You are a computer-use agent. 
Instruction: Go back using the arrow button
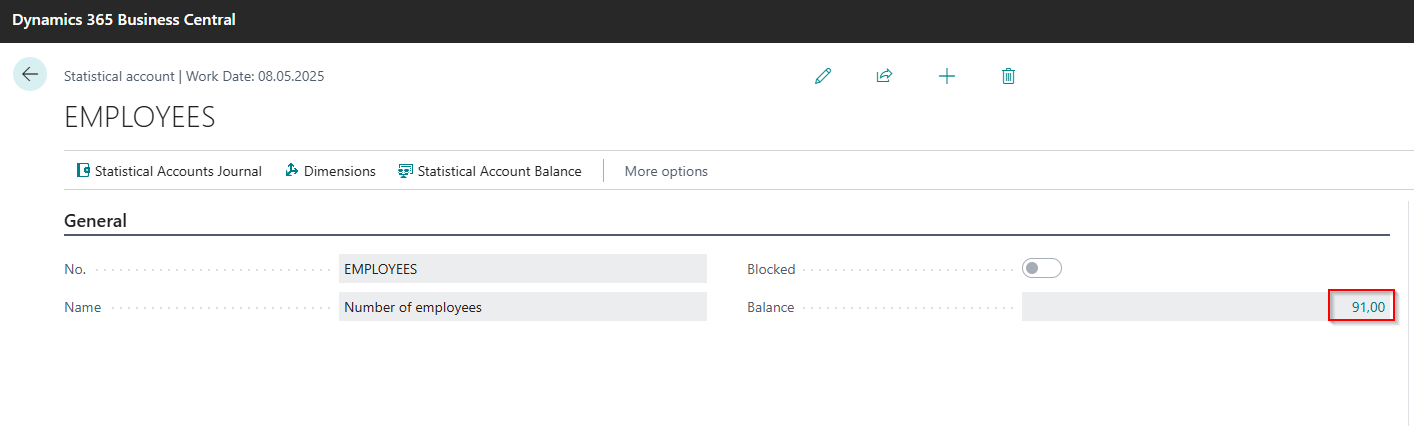point(30,74)
